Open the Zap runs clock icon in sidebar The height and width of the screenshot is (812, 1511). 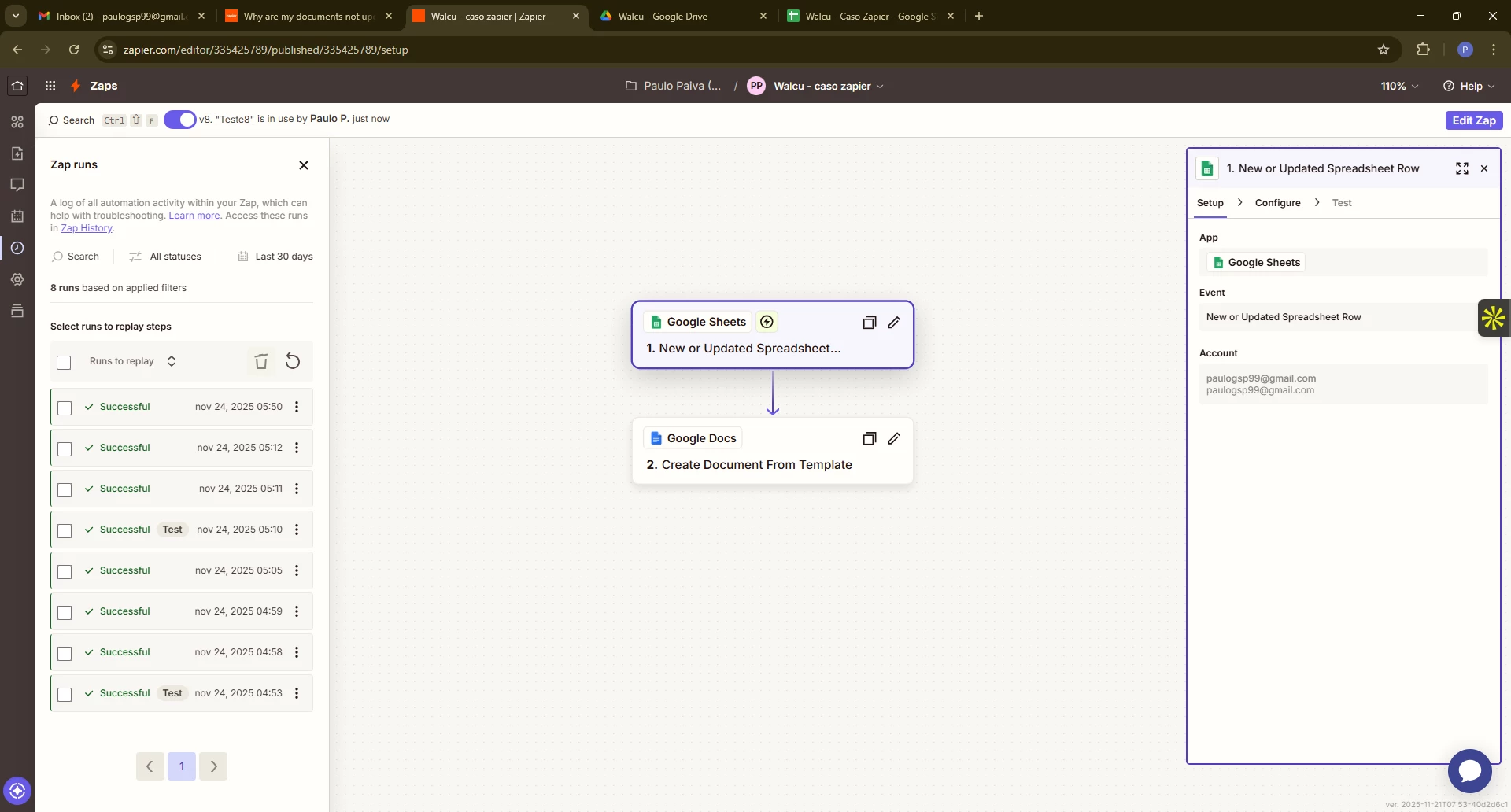click(x=17, y=248)
